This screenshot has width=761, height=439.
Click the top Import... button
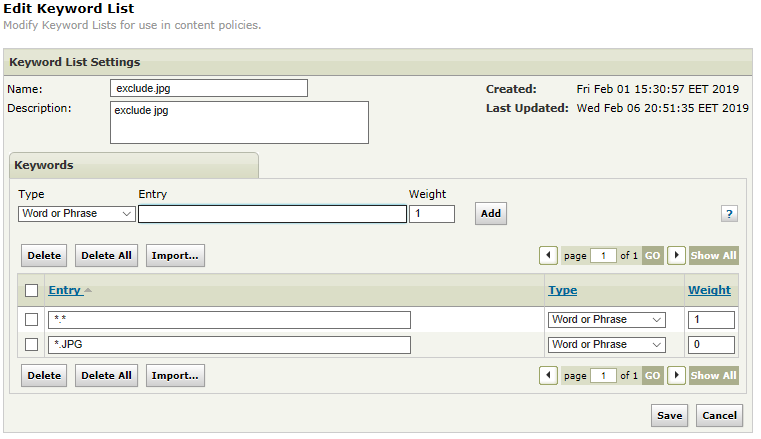(x=175, y=255)
